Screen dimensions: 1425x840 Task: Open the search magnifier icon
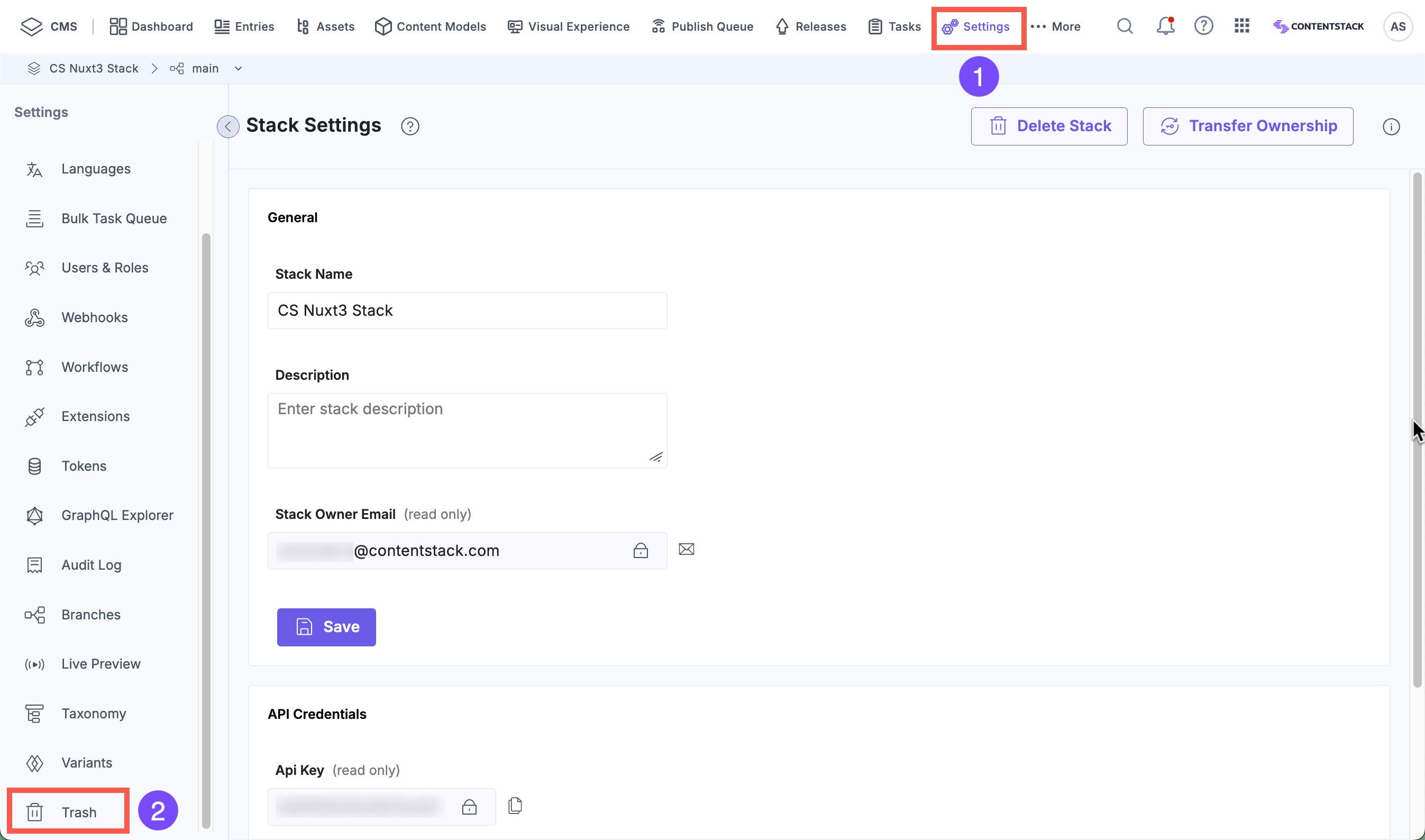coord(1125,26)
